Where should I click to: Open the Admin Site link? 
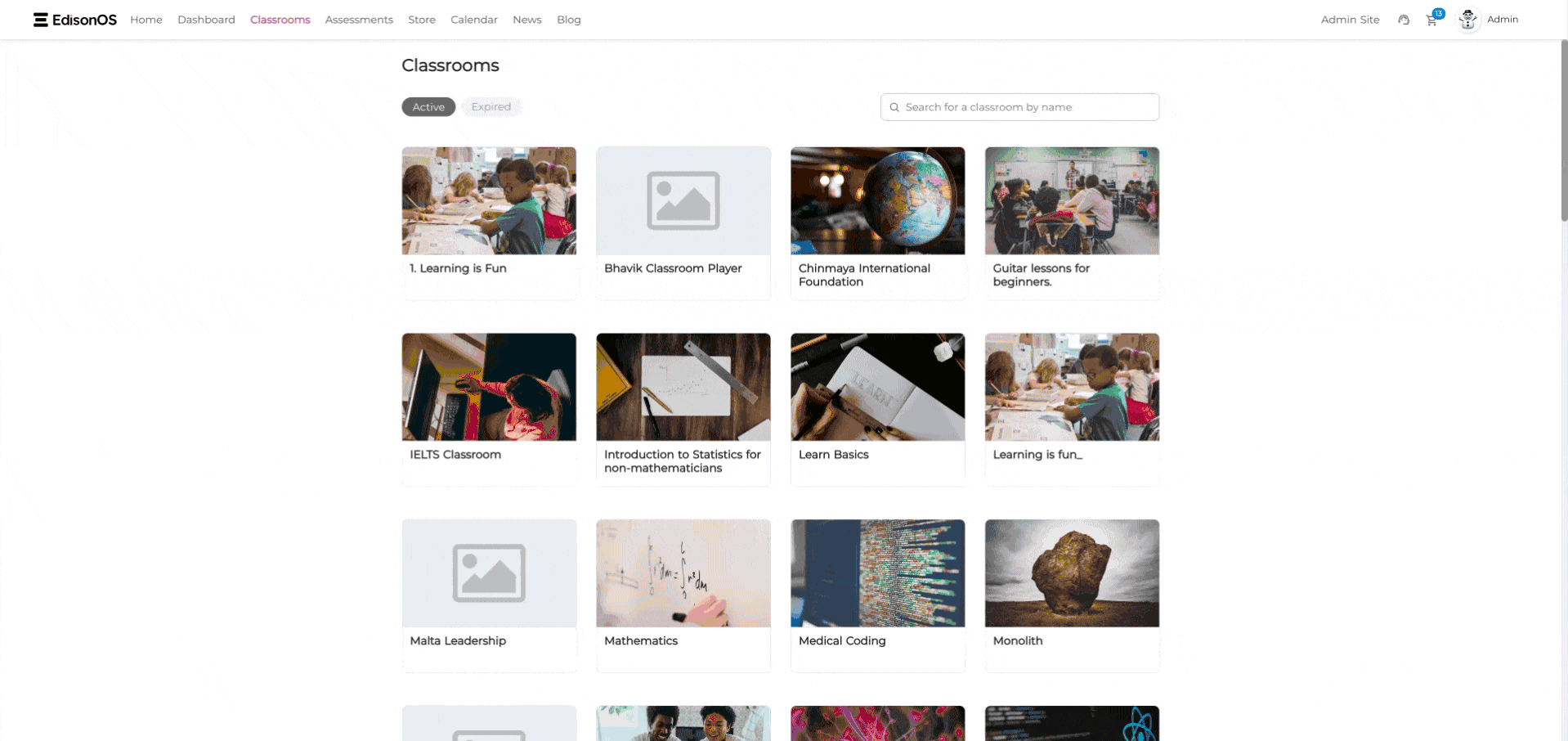(x=1350, y=20)
